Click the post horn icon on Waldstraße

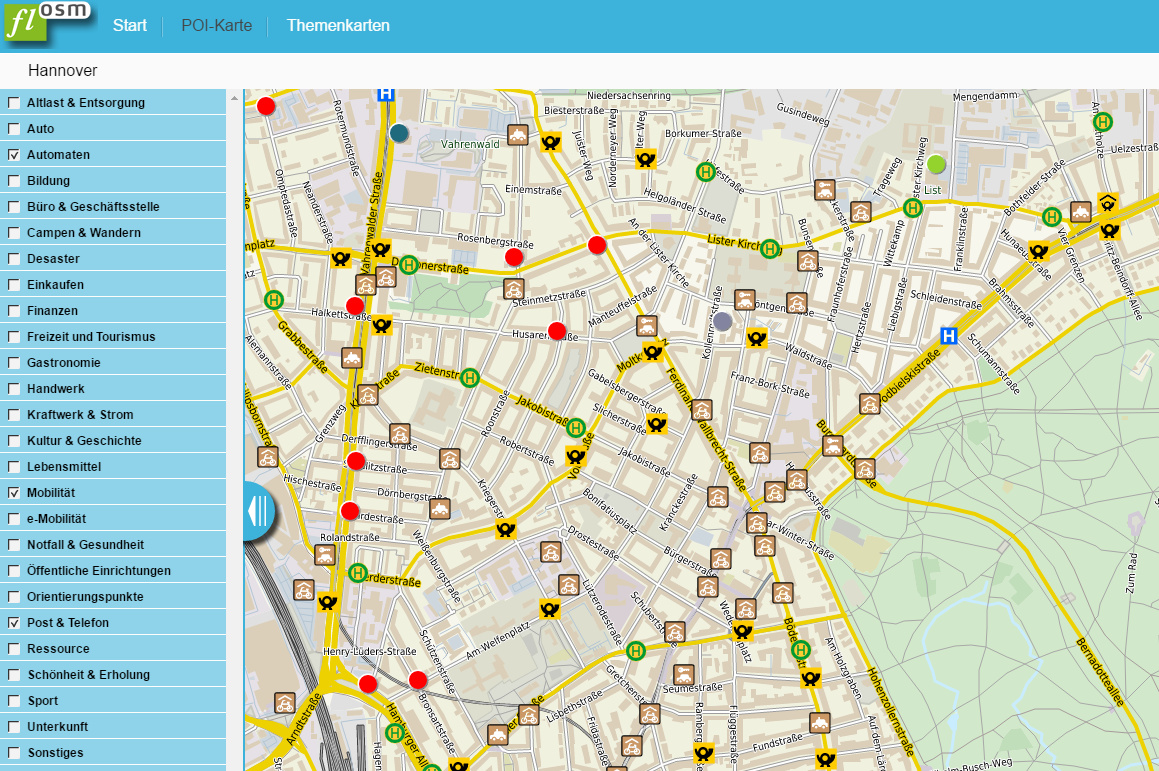[757, 338]
